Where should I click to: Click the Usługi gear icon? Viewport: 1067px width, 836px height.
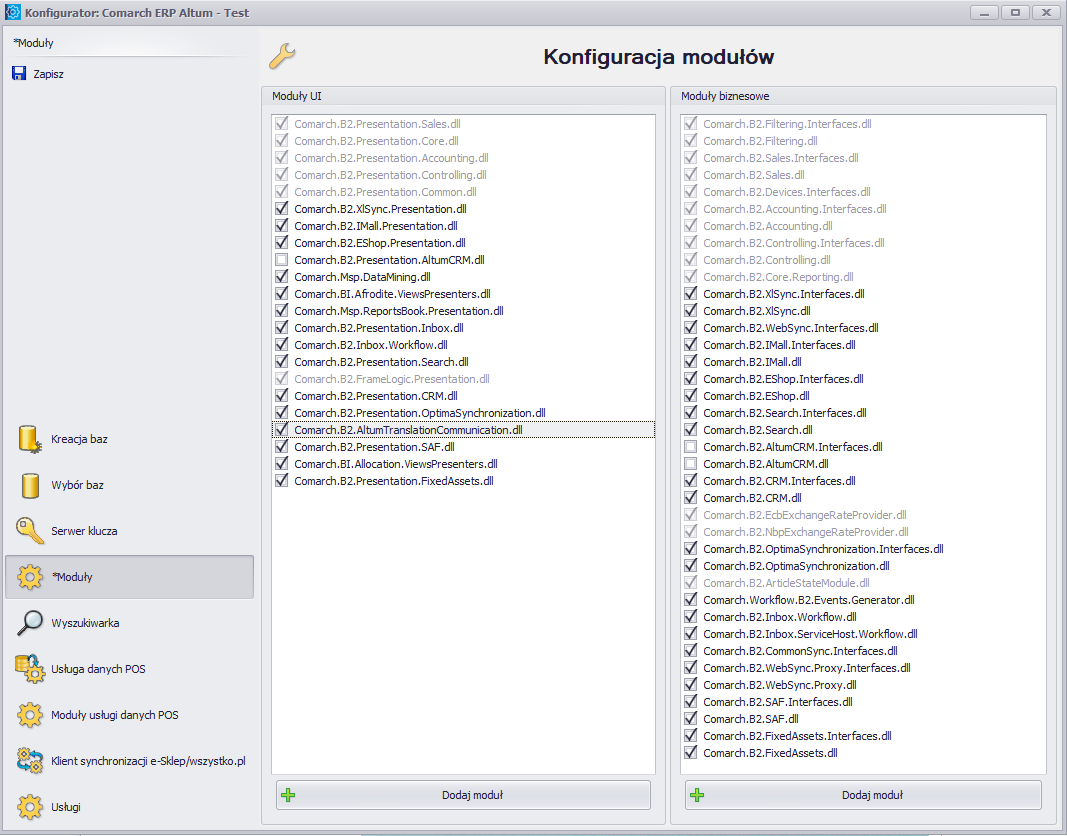coord(30,807)
